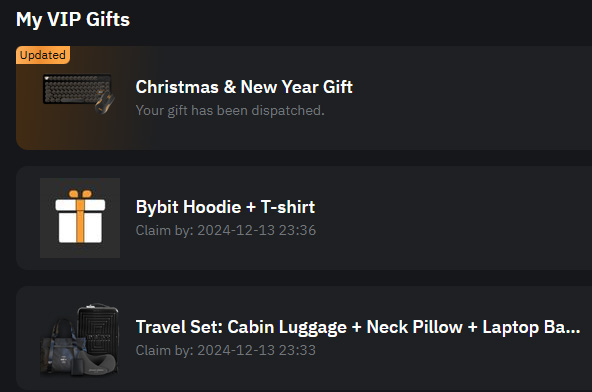Open the Bybit Hoodie + T-shirt title
Viewport: 592px width, 392px height.
pos(225,207)
